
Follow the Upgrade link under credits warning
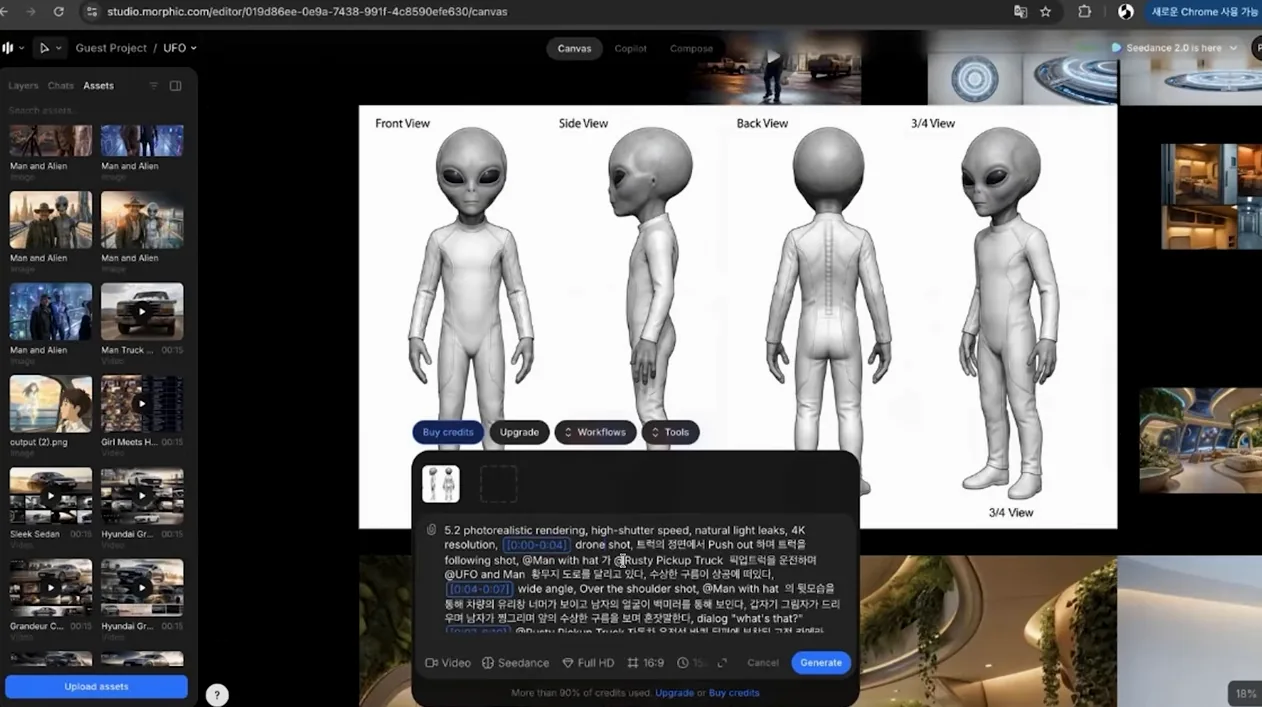coord(674,693)
